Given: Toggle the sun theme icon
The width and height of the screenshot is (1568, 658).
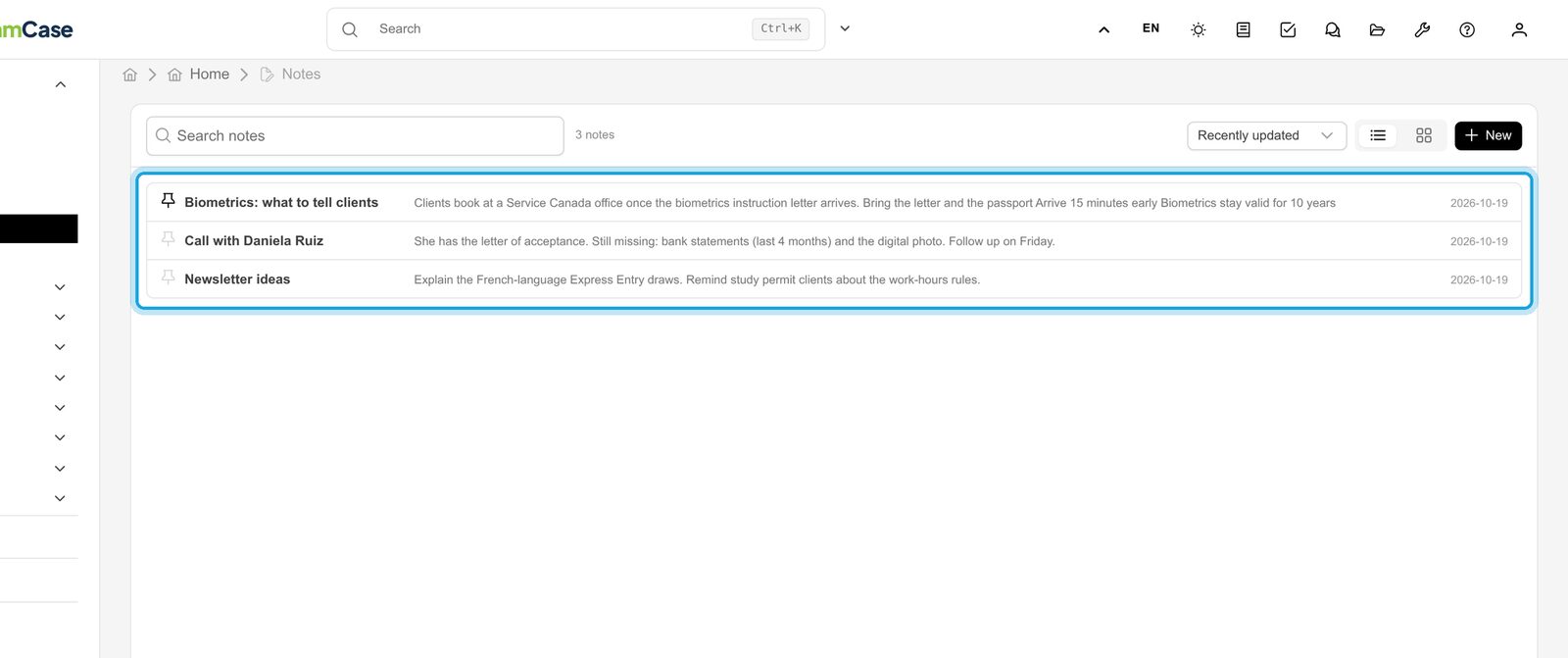Looking at the screenshot, I should 1198,29.
